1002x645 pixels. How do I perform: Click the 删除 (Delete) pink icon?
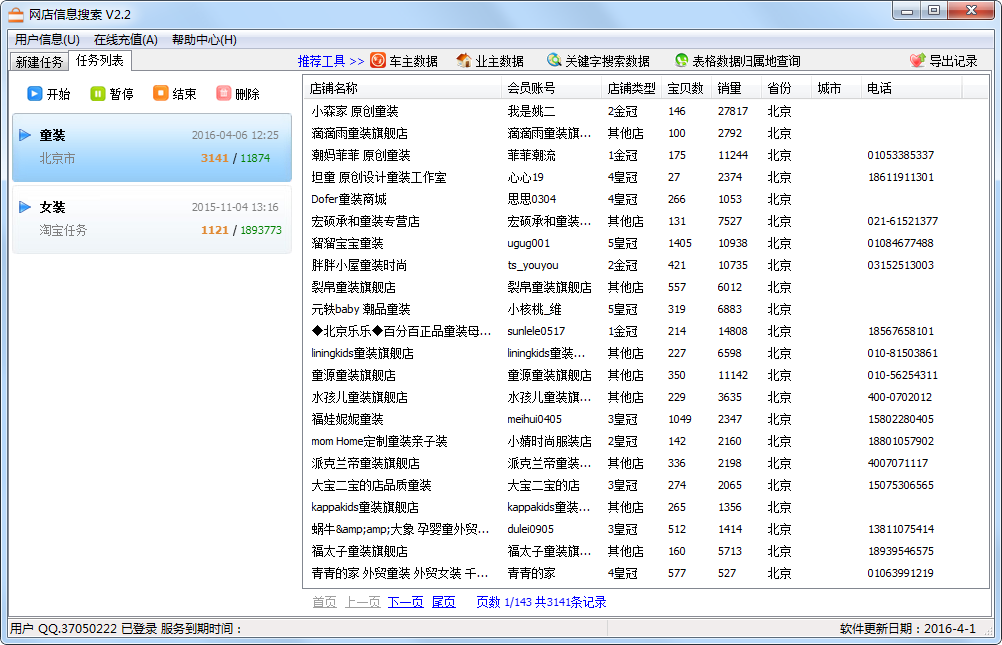[223, 94]
